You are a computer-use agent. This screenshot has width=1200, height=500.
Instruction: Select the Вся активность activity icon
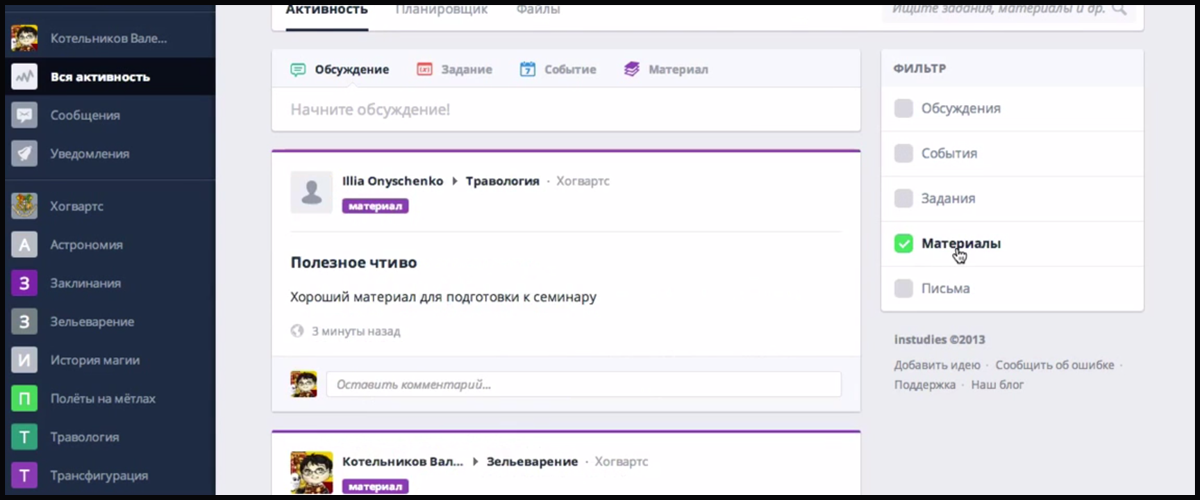point(25,77)
